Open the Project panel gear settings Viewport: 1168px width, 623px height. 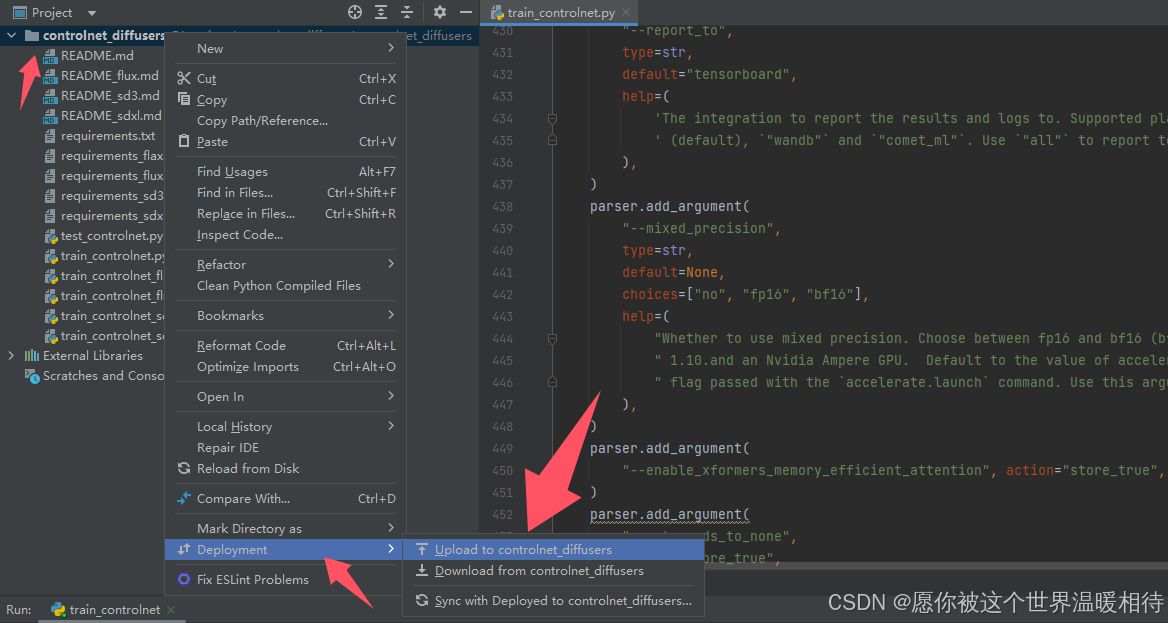440,12
